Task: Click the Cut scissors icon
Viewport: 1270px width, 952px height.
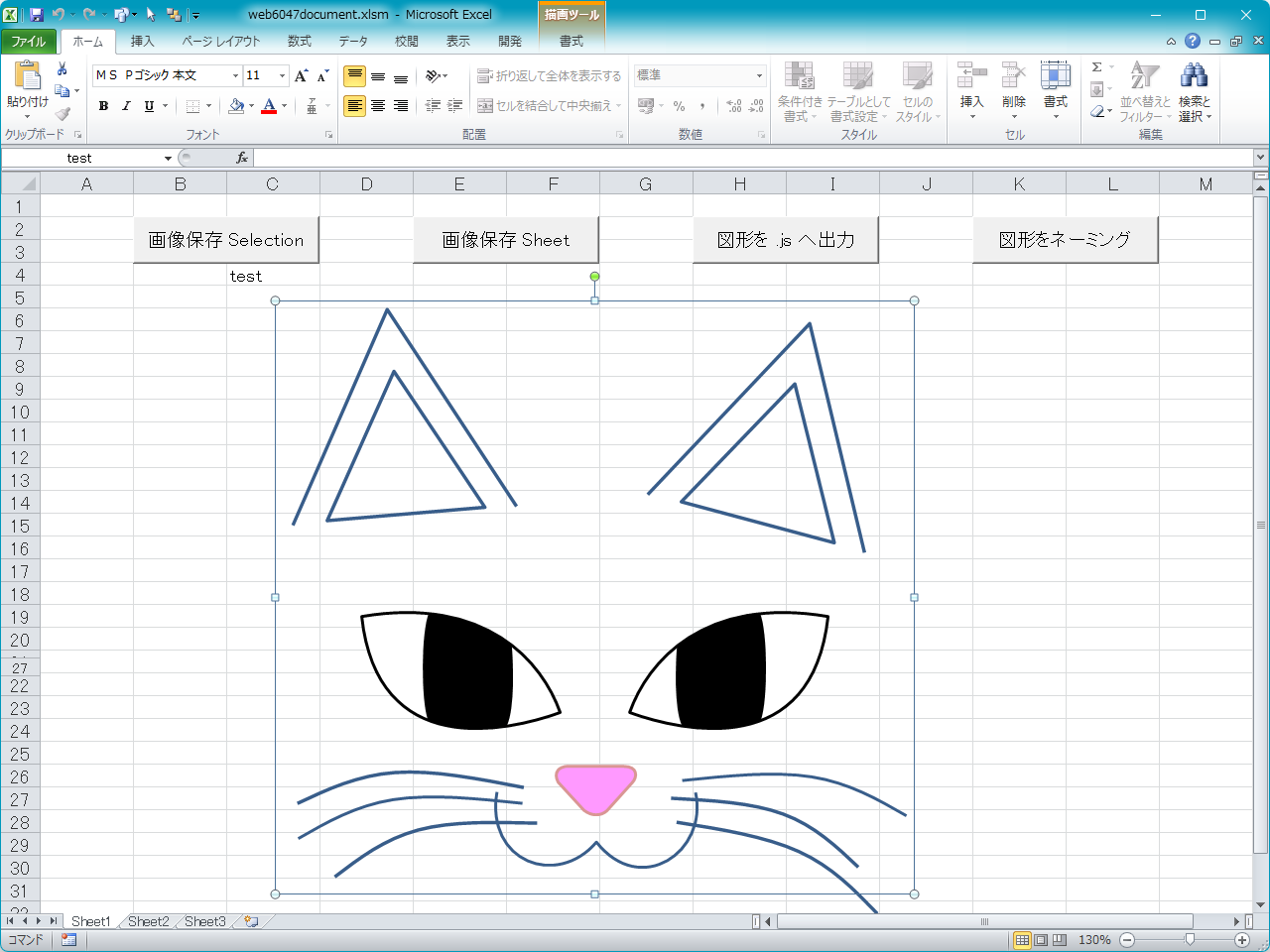Action: (x=62, y=68)
